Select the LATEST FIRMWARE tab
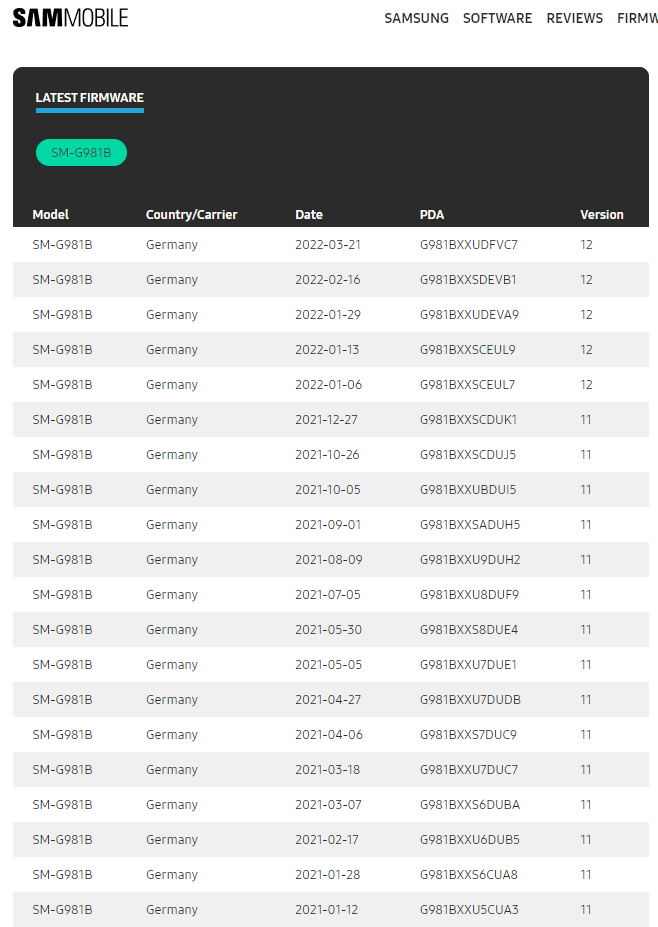Screen dimensions: 658x927 click(x=89, y=99)
